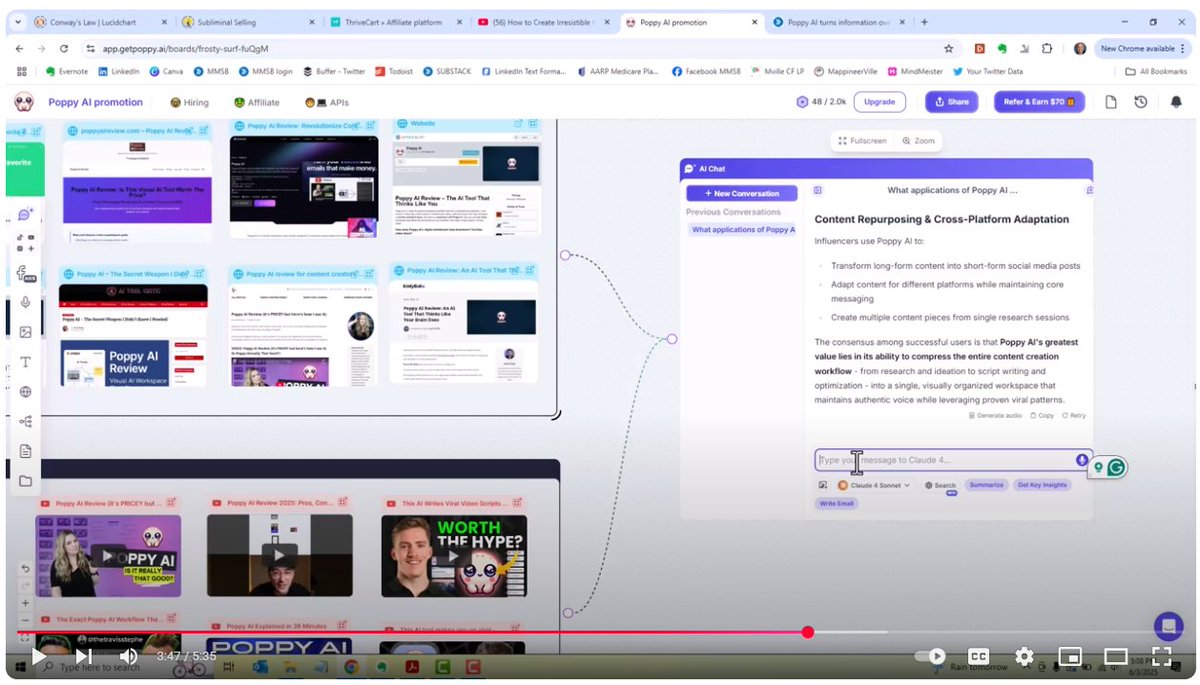This screenshot has width=1200, height=685.
Task: Click Refer & Earn $70 button
Action: pyautogui.click(x=1039, y=102)
